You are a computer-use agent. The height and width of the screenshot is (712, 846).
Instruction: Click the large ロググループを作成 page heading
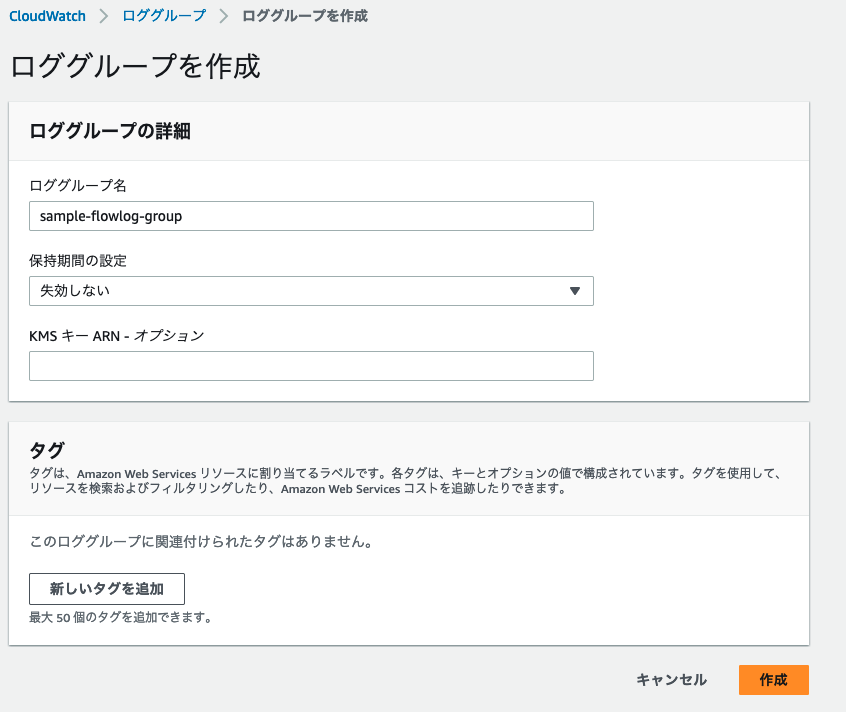pos(135,66)
